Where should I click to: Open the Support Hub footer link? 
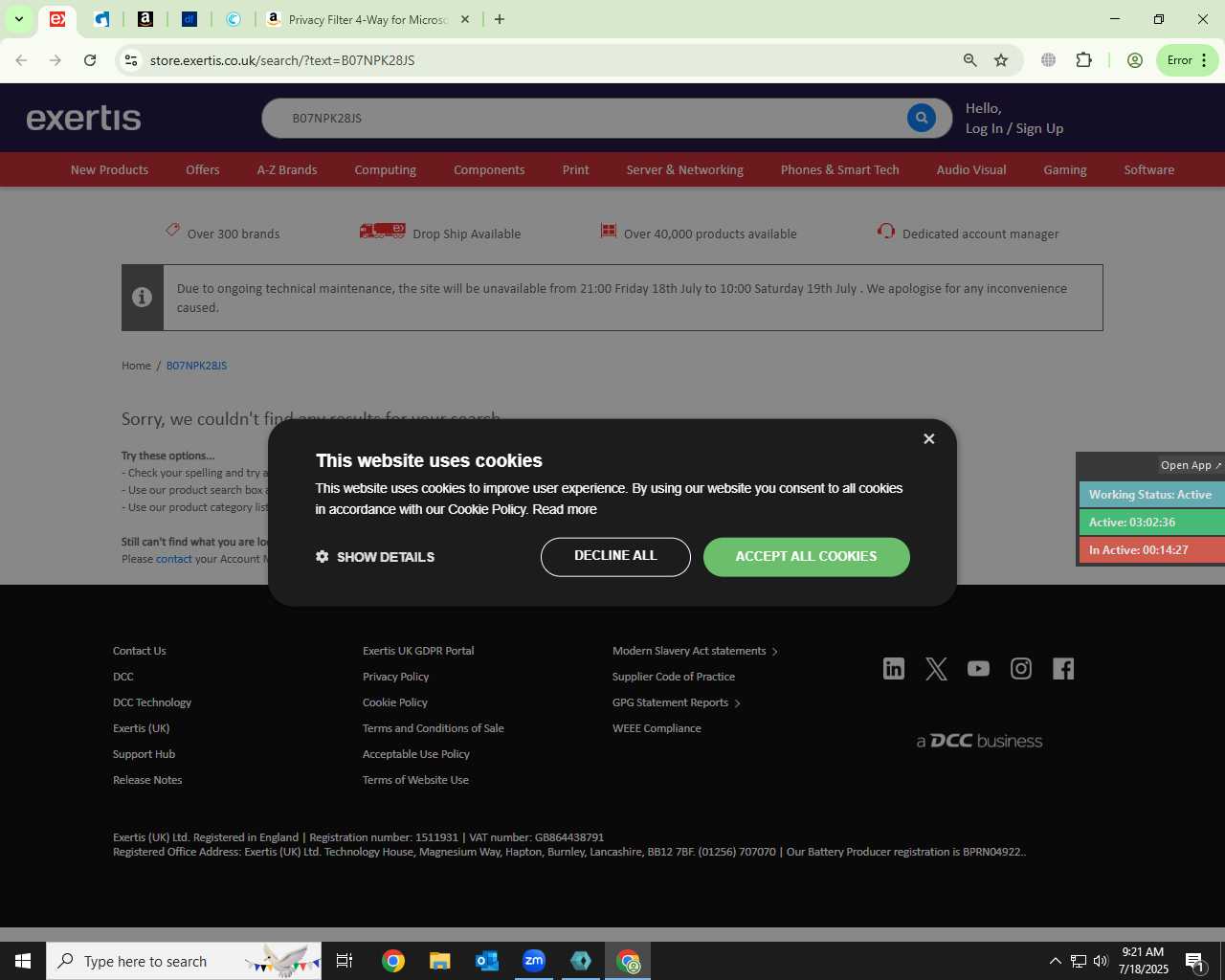point(144,754)
